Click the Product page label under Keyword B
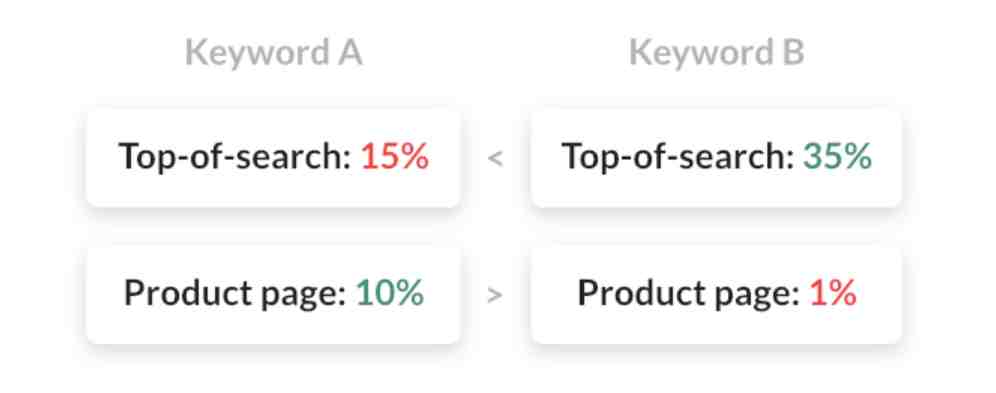 [689, 294]
